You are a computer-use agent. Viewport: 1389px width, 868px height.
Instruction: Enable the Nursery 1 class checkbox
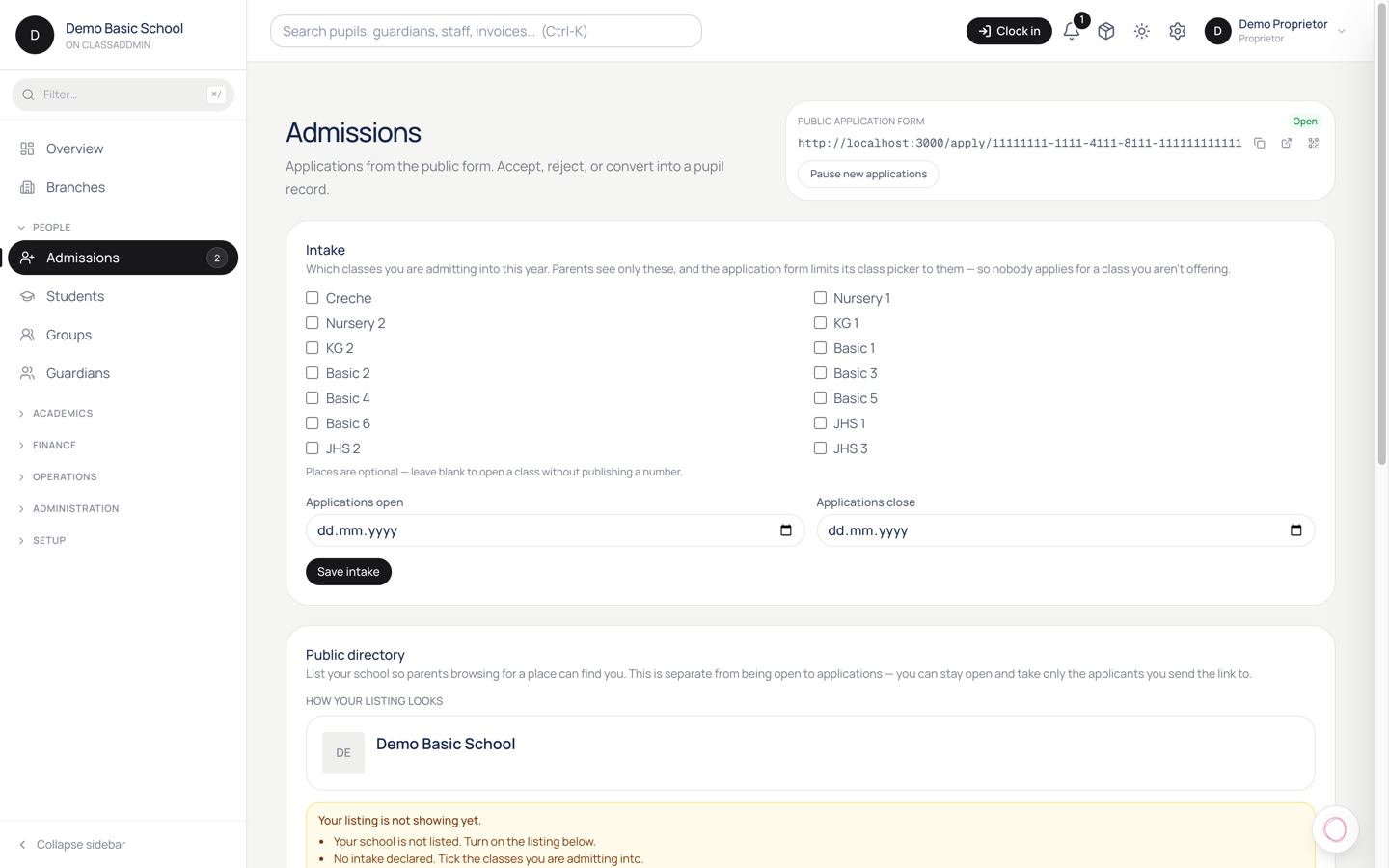[x=820, y=298]
